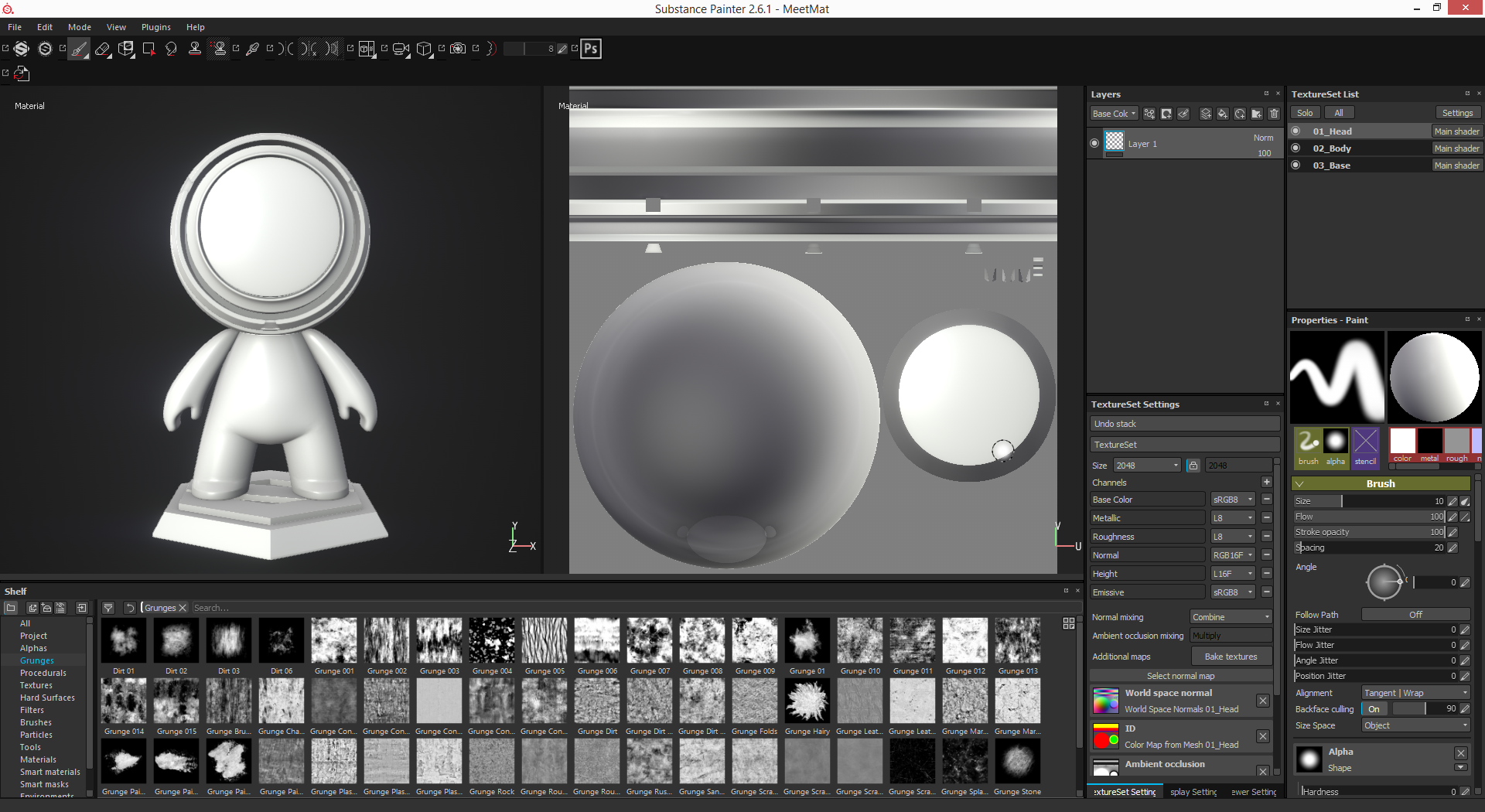Open the camera selection icon
The width and height of the screenshot is (1485, 812).
click(401, 49)
